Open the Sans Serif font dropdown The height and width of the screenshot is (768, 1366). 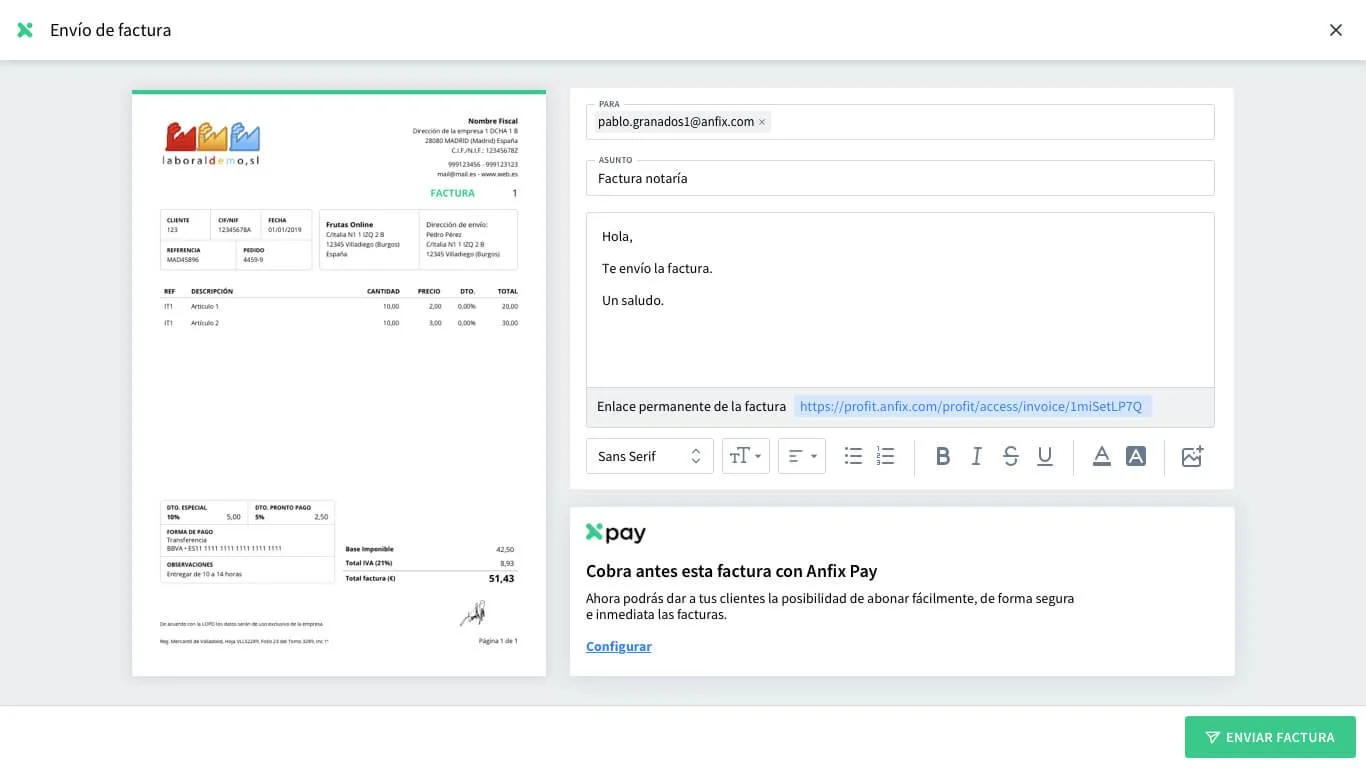click(x=650, y=456)
